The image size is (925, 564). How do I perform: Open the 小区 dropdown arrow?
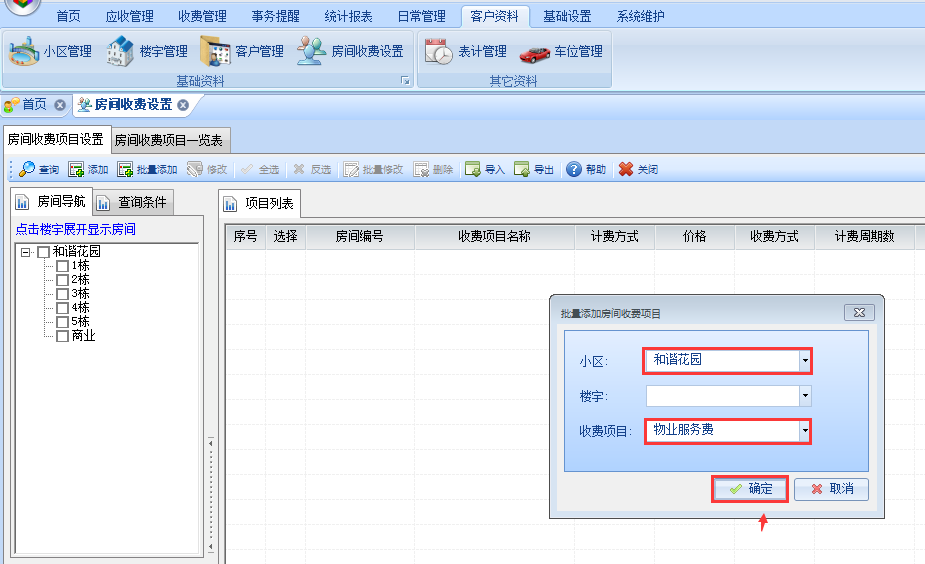[805, 360]
